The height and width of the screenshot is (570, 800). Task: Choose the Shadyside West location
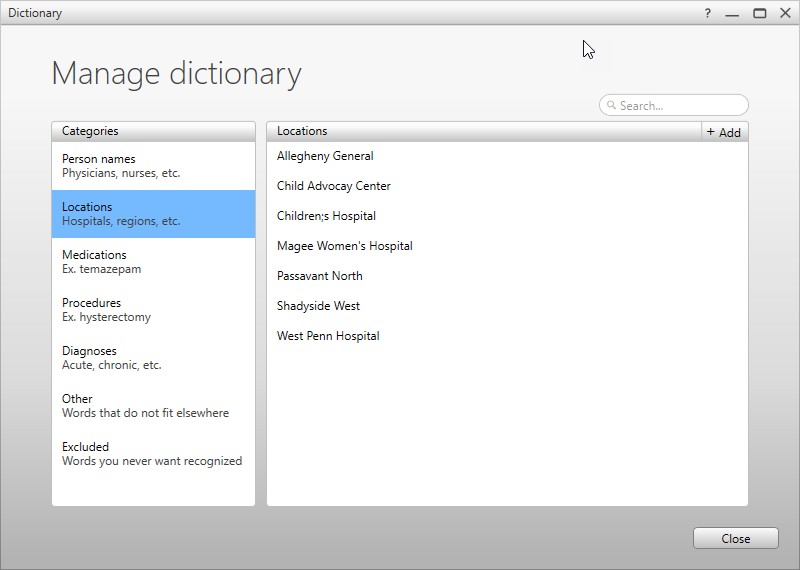[x=318, y=306]
